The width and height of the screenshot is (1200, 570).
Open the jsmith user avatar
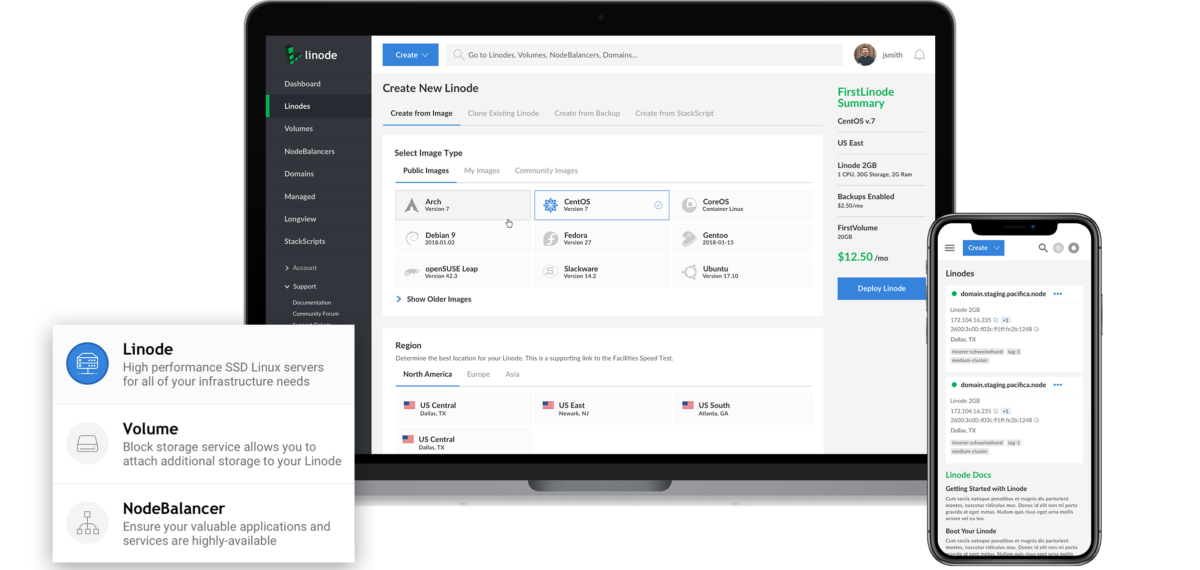pyautogui.click(x=865, y=55)
